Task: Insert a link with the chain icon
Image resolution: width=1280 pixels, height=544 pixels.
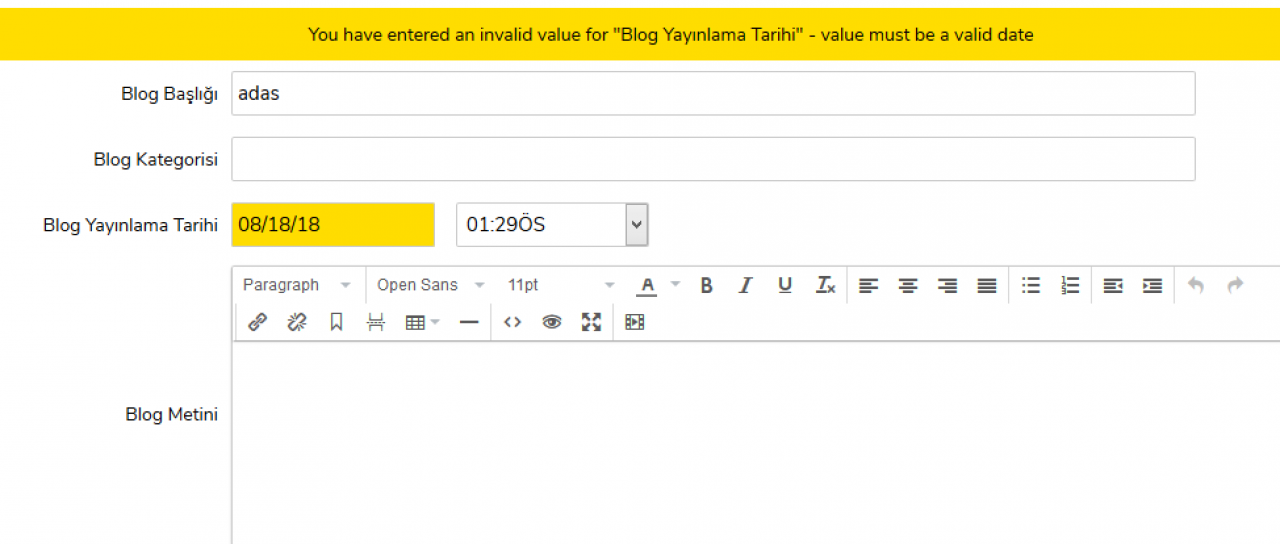Action: (x=257, y=322)
